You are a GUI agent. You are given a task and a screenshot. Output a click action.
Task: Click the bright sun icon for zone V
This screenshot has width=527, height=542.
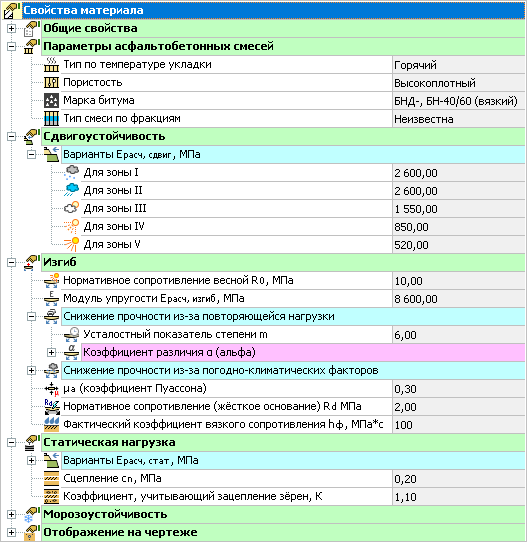coord(72,244)
